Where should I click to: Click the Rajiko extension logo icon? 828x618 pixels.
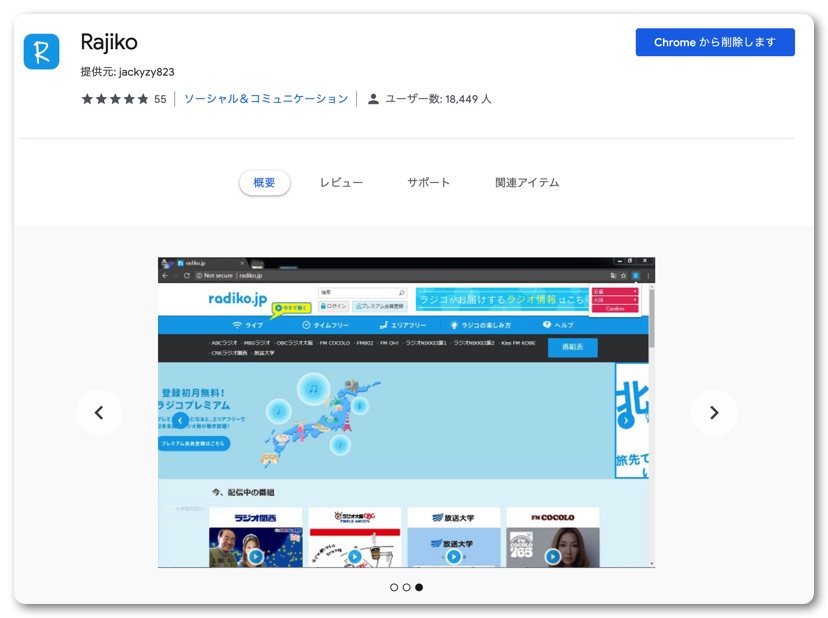[41, 51]
